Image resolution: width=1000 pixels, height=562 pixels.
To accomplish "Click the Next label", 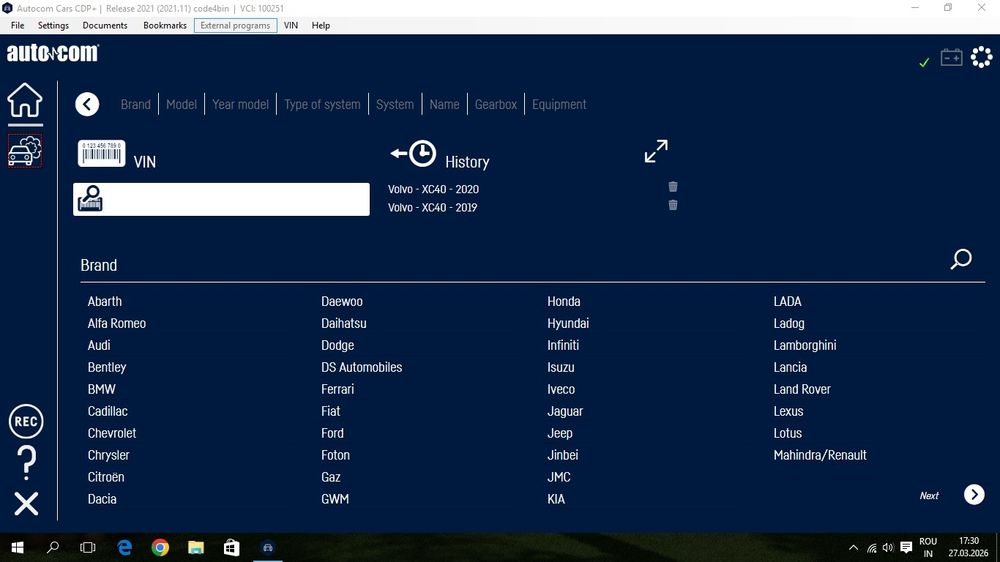I will point(929,496).
